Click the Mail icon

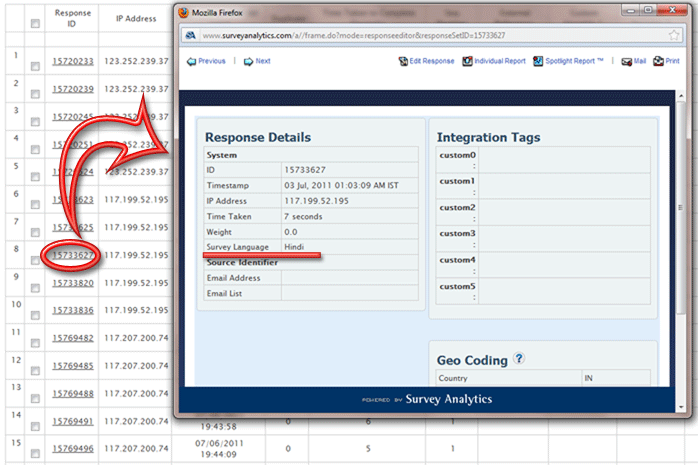pos(633,61)
